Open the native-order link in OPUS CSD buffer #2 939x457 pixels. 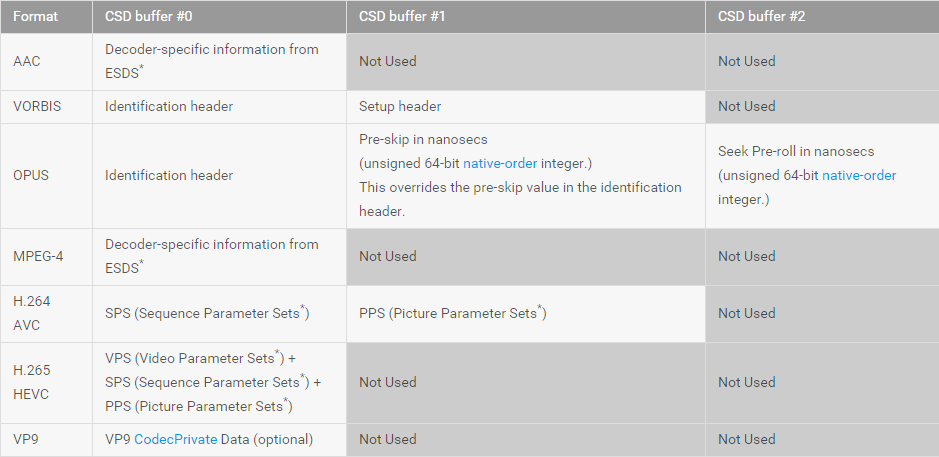pos(859,175)
